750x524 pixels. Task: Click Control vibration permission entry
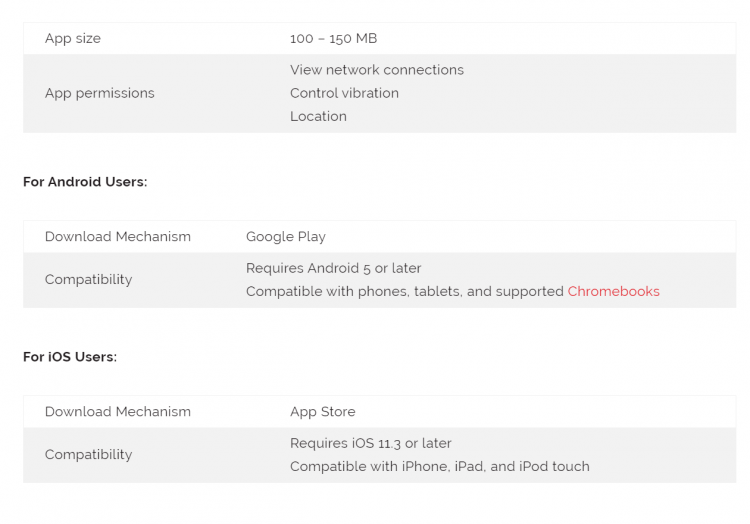(344, 93)
